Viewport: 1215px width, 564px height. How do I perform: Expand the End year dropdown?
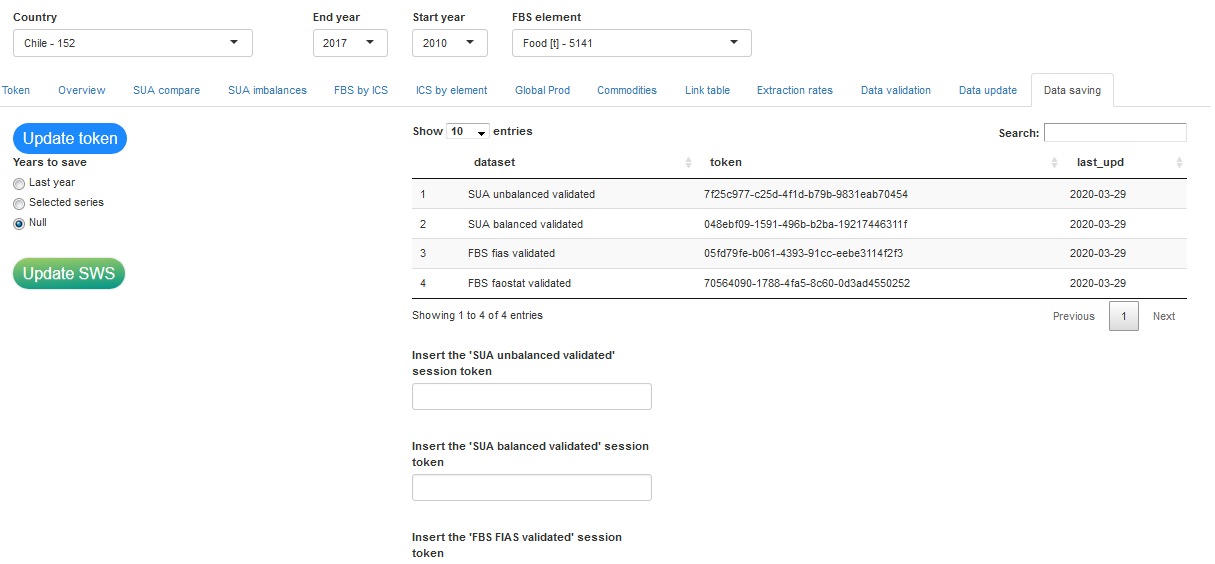(x=349, y=43)
